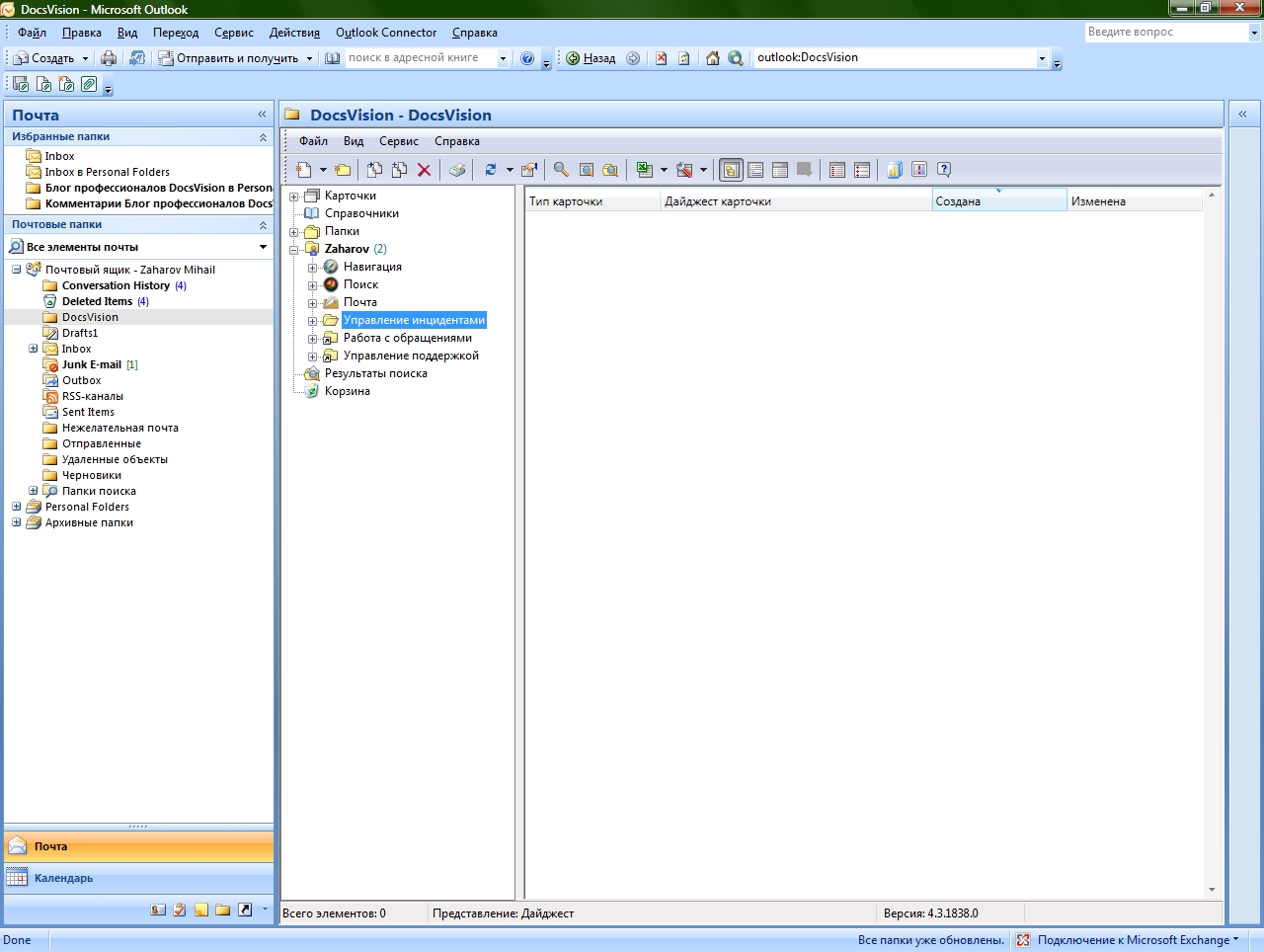The height and width of the screenshot is (952, 1264).
Task: Open Shortcuts from bottom navigation icons
Action: pos(245,910)
